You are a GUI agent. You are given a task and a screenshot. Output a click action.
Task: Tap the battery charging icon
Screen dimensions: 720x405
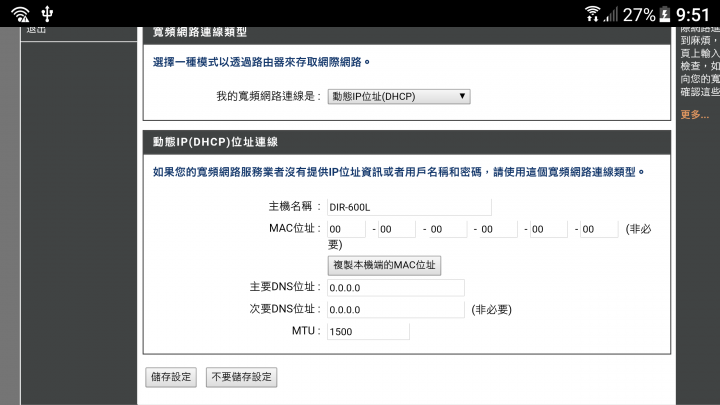[x=665, y=15]
